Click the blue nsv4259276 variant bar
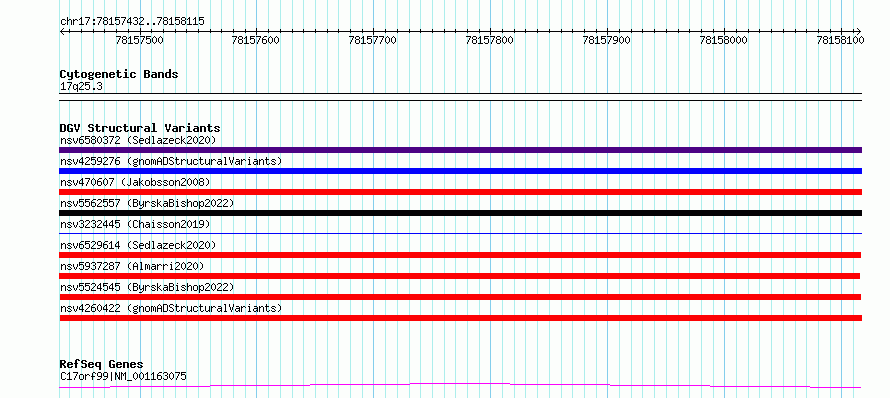Image resolution: width=890 pixels, height=398 pixels. coord(460,171)
